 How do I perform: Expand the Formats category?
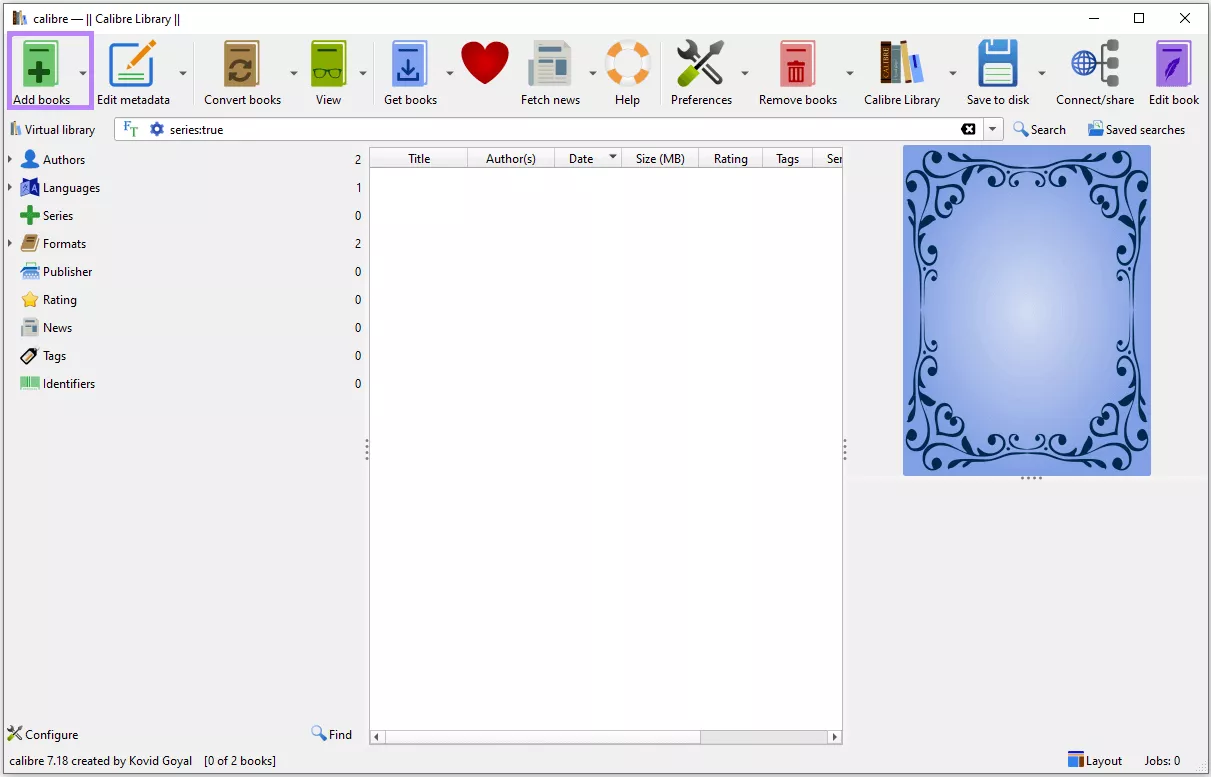[12, 243]
